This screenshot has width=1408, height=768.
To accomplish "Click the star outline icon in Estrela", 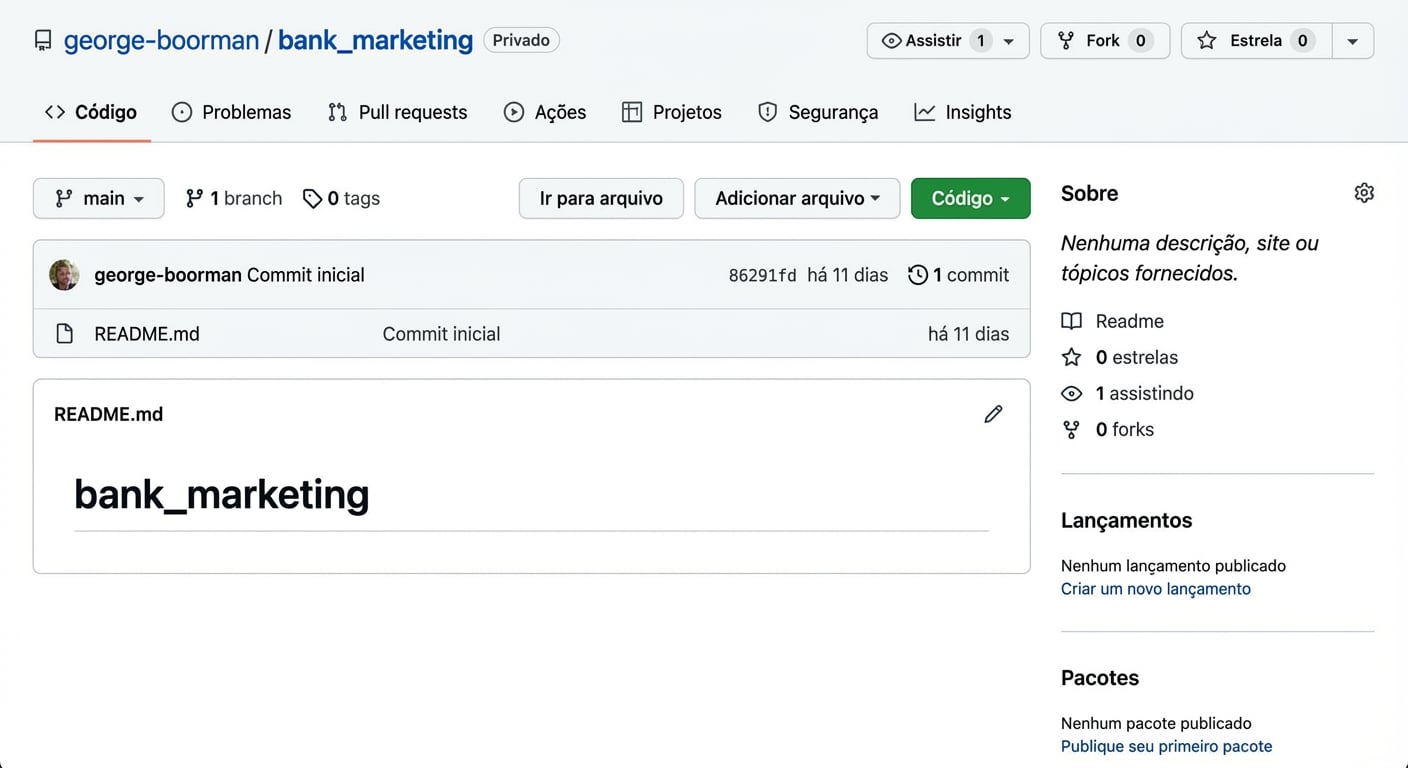I will pos(1207,41).
